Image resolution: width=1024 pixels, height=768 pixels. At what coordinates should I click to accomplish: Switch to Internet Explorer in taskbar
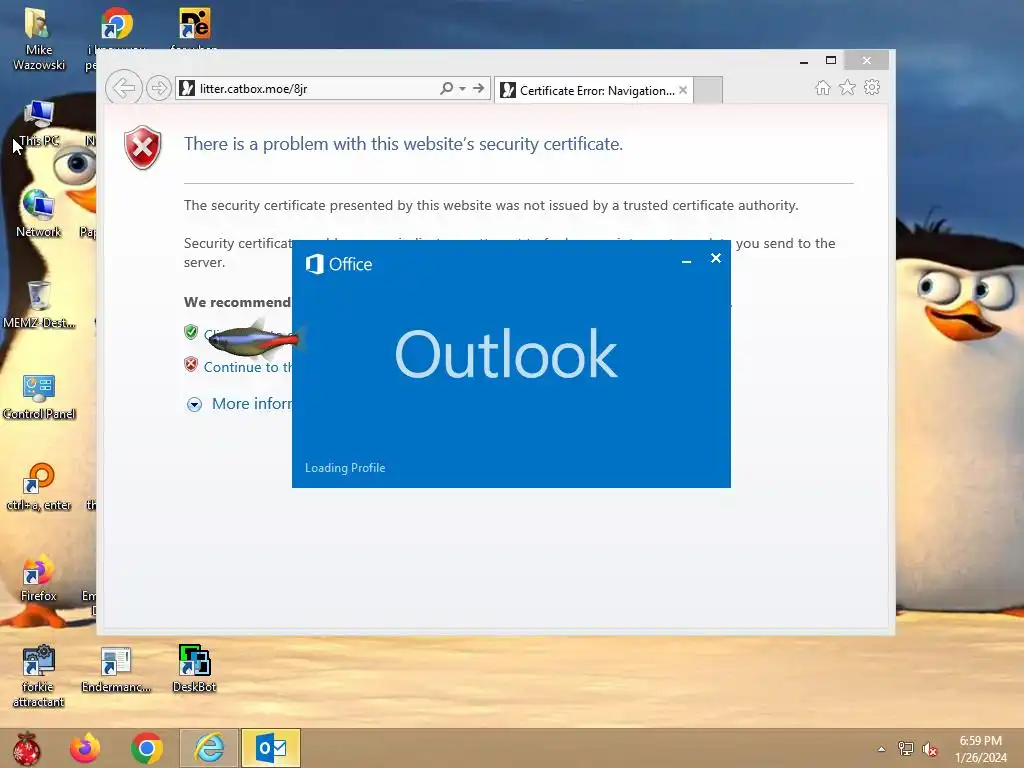209,748
